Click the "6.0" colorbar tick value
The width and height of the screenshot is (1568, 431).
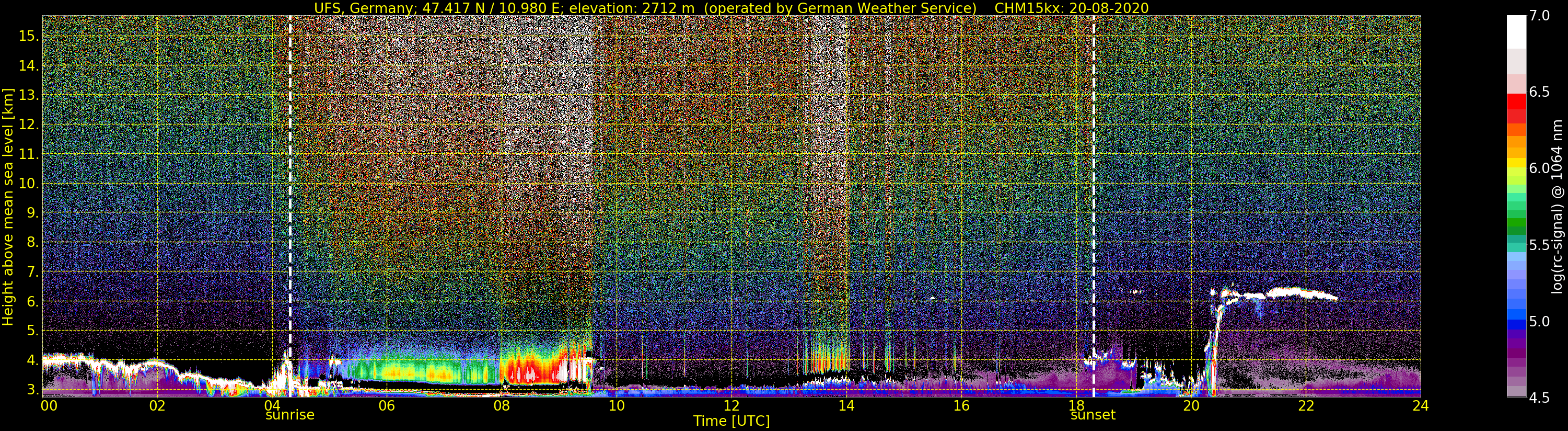(1540, 169)
